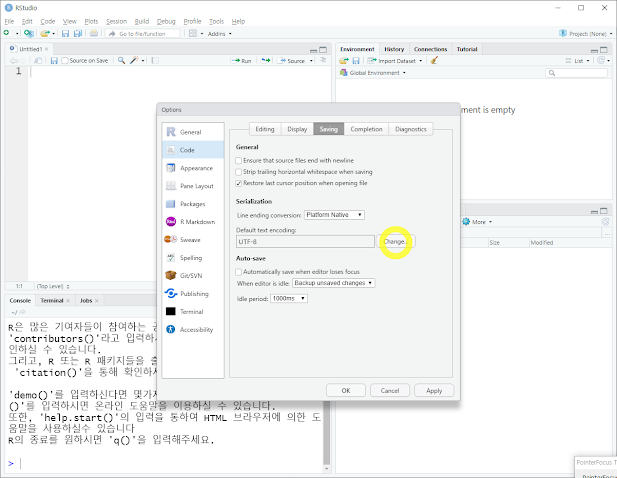Click the Create Project icon in toolbar
The image size is (617, 478).
click(29, 33)
